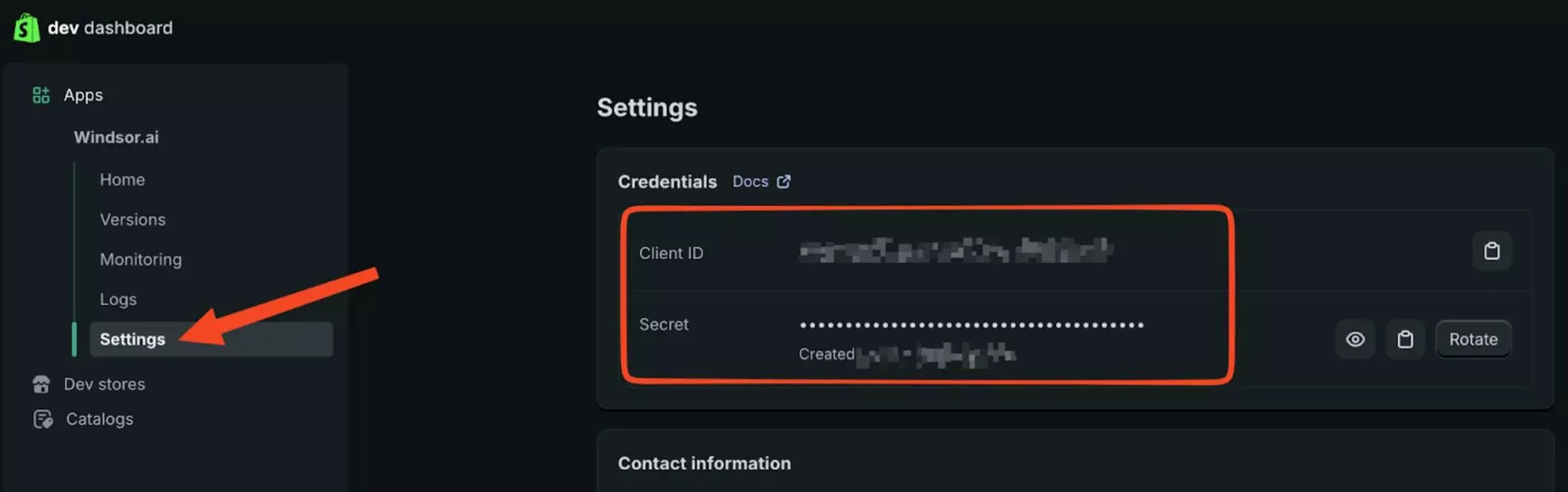Click the external link icon beside Docs

[783, 181]
